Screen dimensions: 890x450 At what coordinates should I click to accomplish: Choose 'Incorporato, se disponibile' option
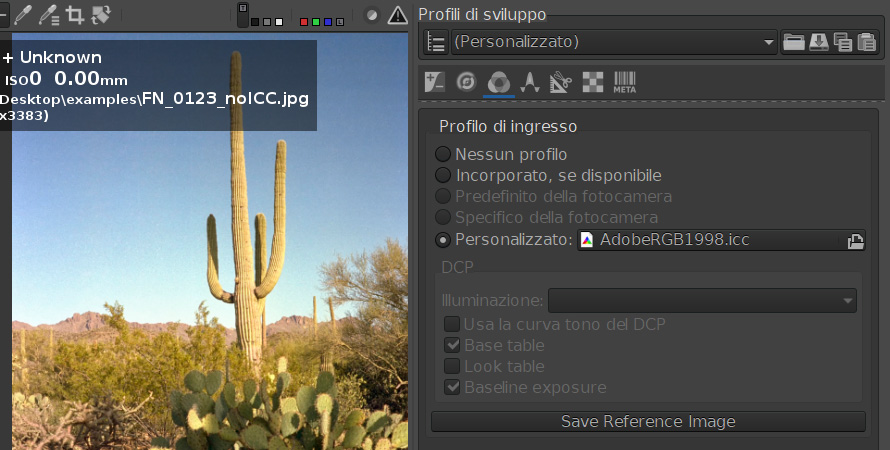click(443, 176)
